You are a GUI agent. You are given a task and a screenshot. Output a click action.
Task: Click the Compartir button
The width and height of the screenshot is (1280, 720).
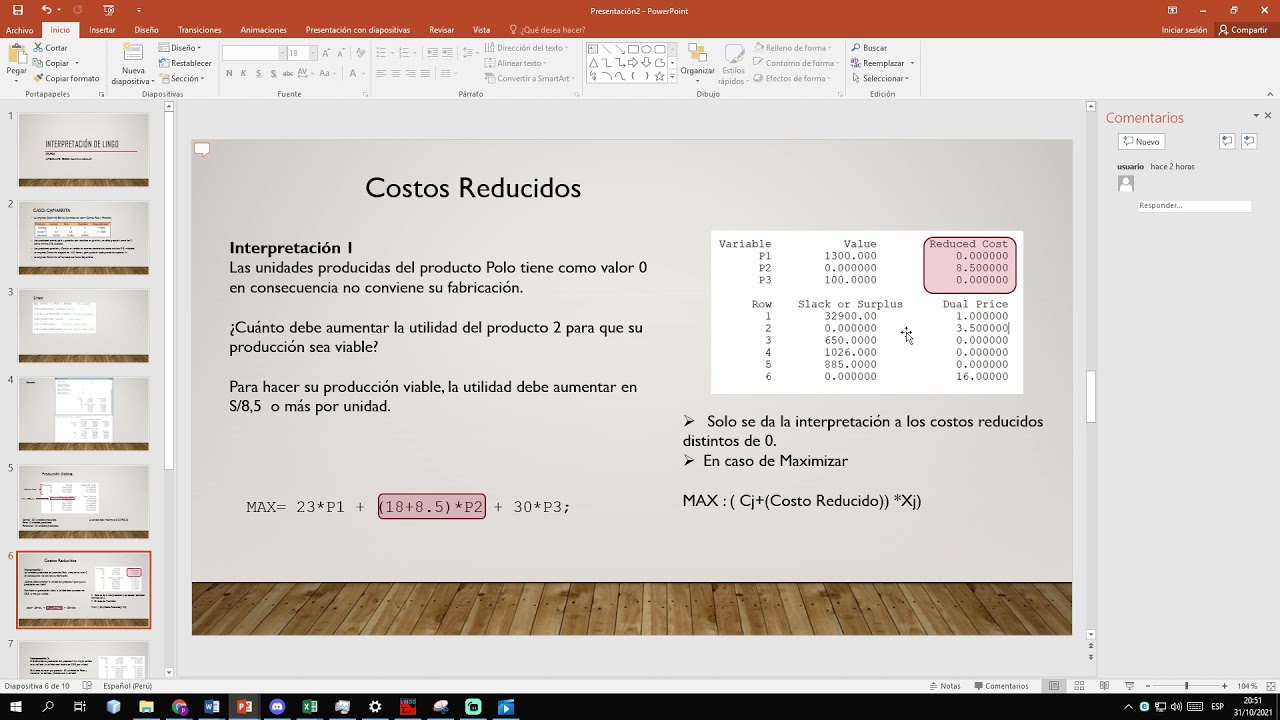1243,30
